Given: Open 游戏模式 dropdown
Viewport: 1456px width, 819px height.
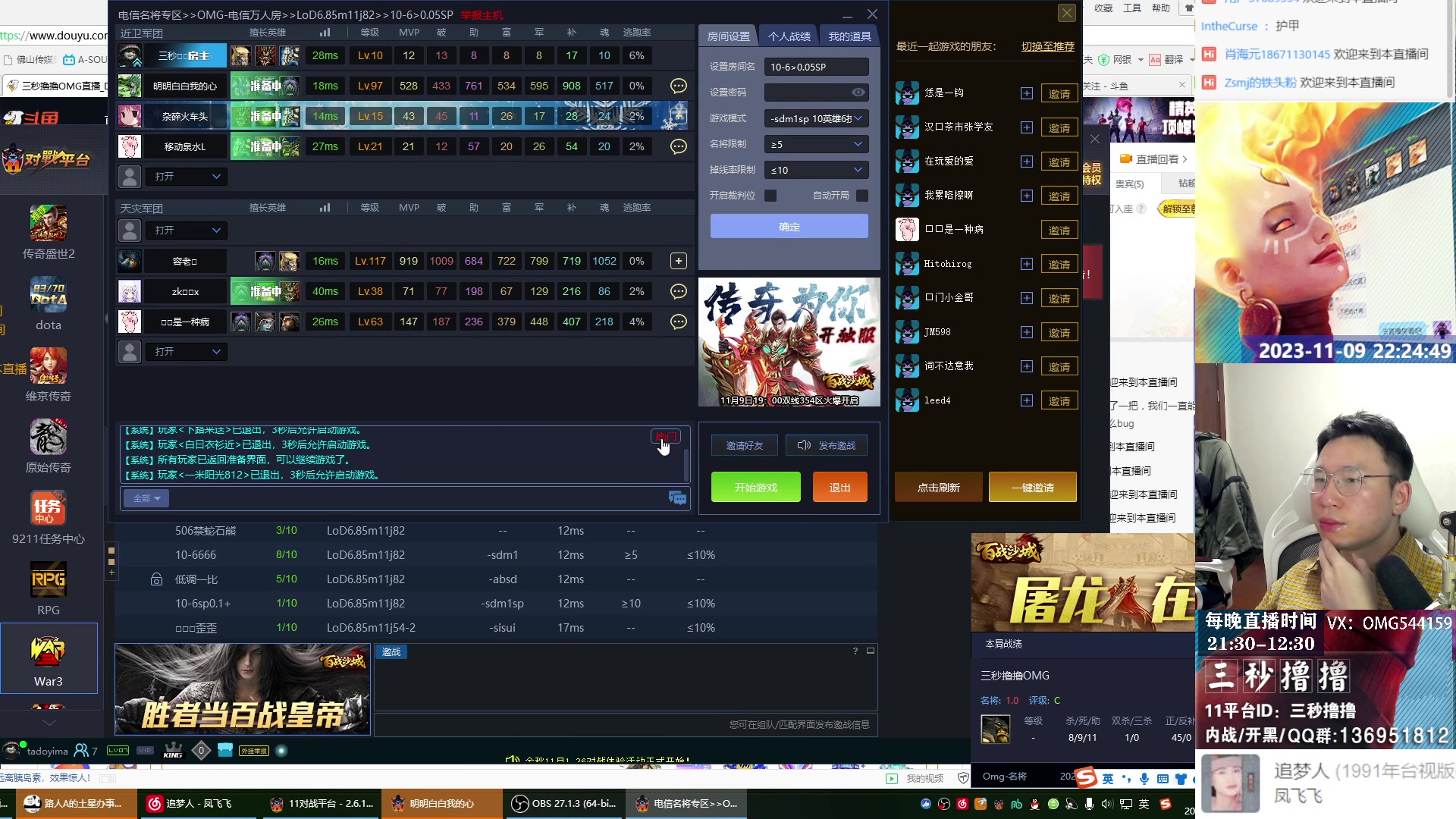Looking at the screenshot, I should [816, 119].
